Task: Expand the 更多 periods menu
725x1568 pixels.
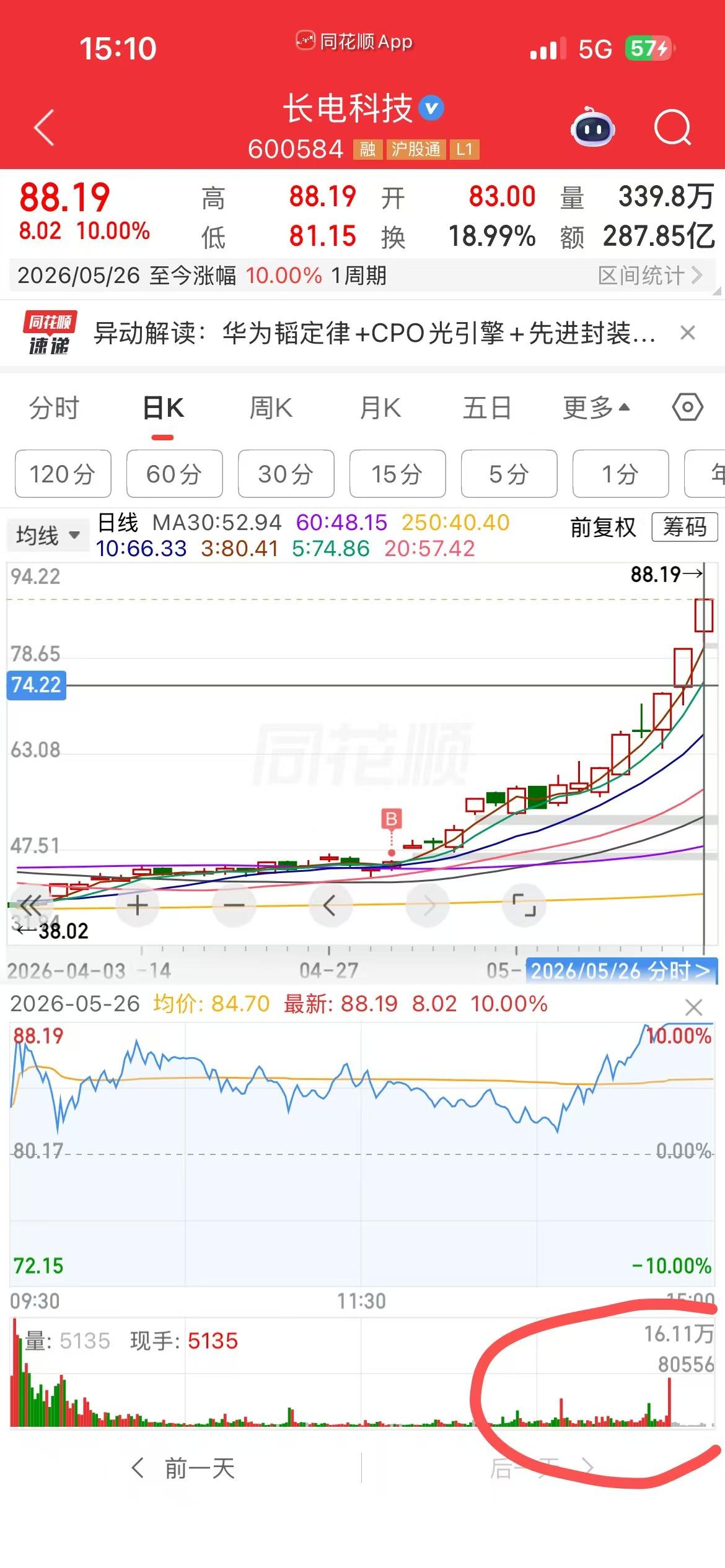Action: (595, 408)
